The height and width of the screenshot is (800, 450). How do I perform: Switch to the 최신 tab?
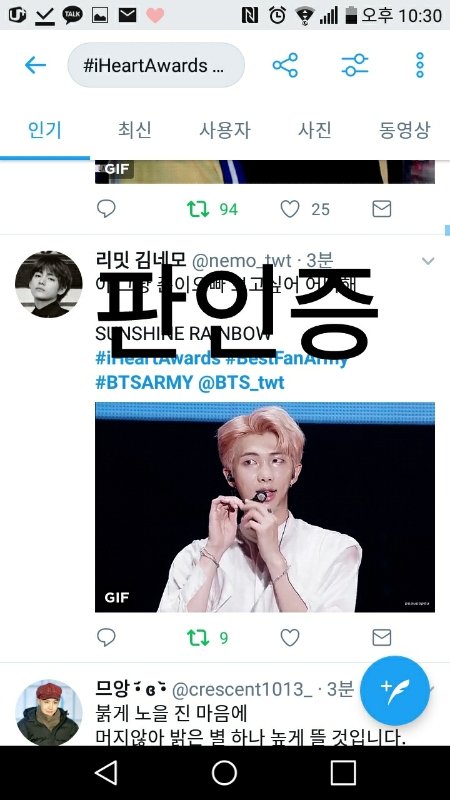(x=134, y=130)
